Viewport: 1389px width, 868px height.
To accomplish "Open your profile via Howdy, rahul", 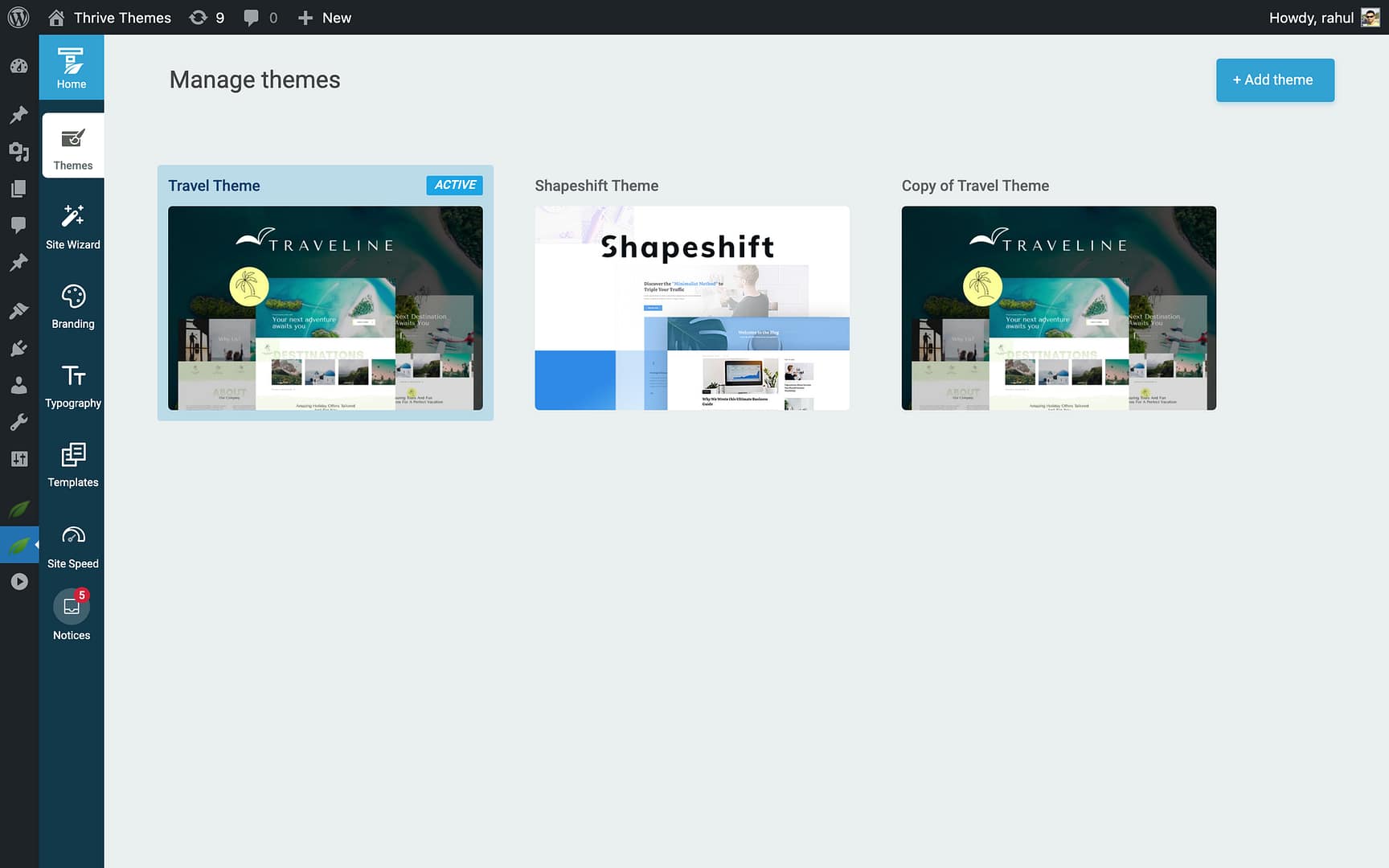I will click(1313, 17).
